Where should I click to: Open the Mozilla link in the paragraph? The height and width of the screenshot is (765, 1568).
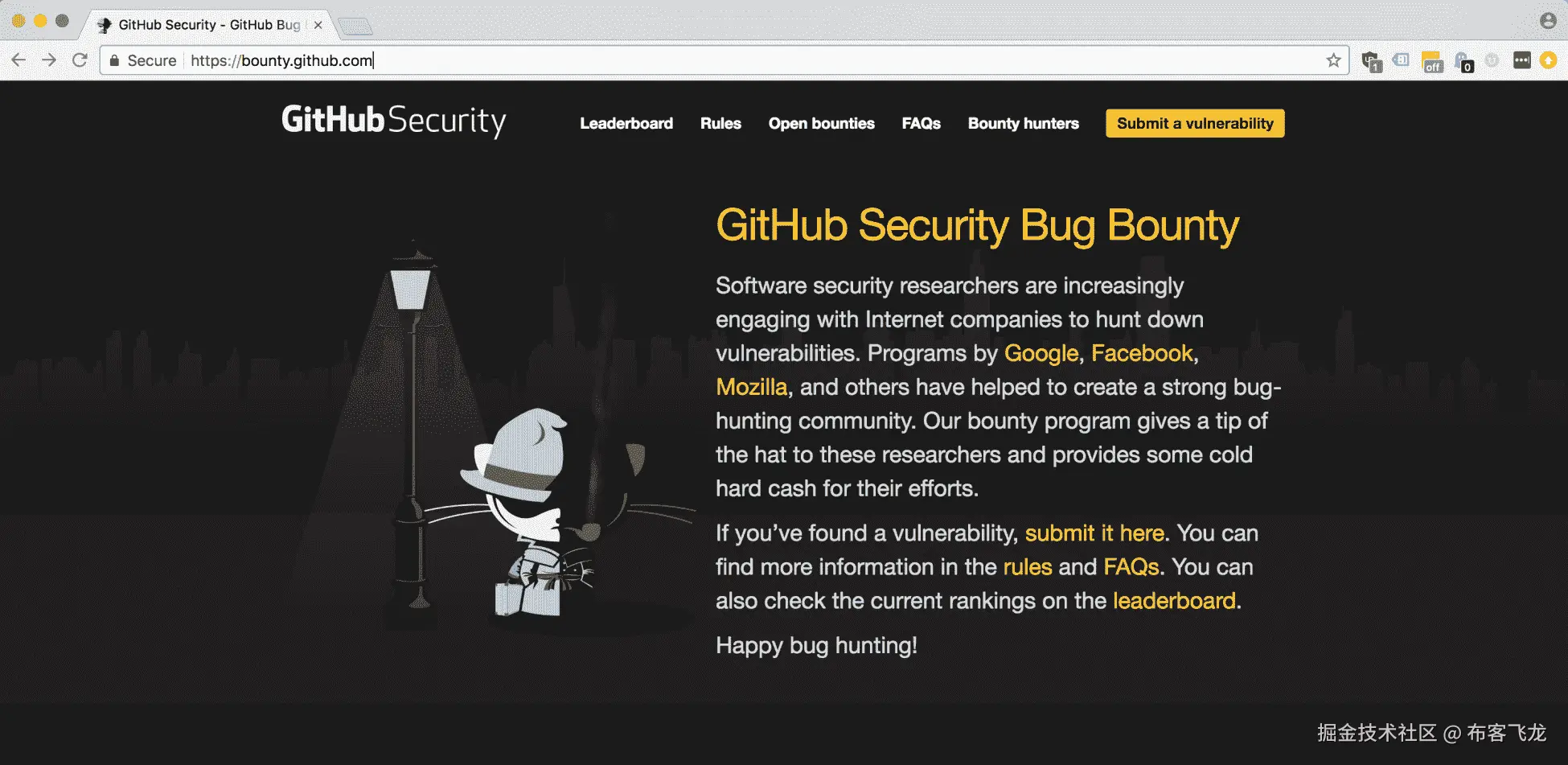pyautogui.click(x=751, y=387)
